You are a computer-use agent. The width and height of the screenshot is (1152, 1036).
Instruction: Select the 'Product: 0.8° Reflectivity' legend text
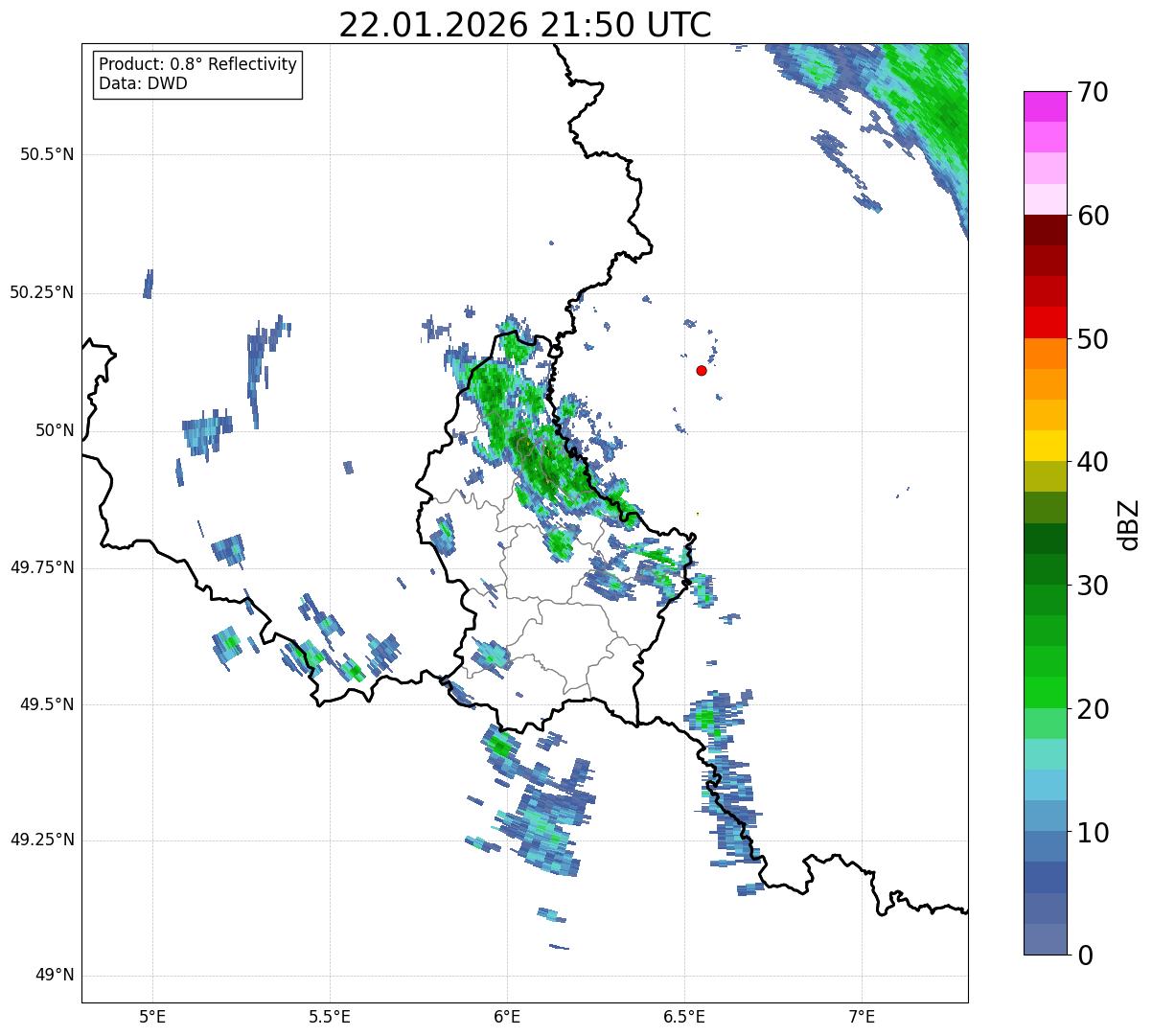point(198,64)
